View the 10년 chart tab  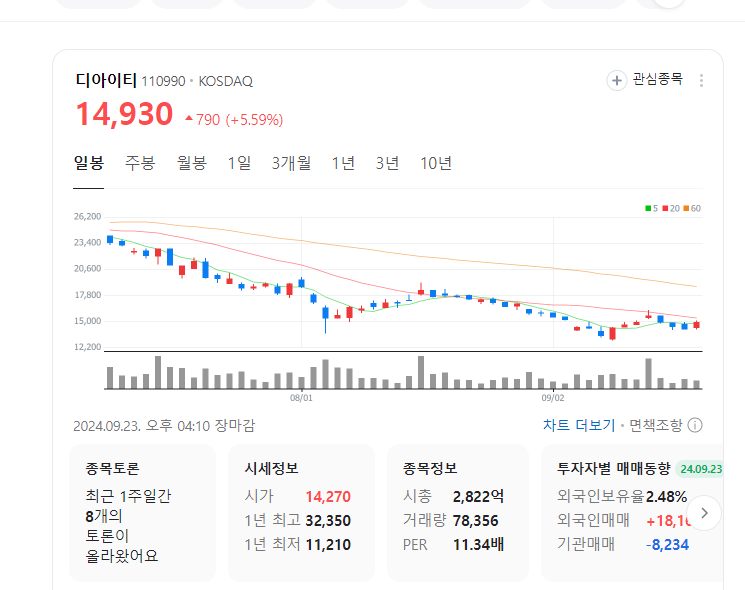point(436,163)
